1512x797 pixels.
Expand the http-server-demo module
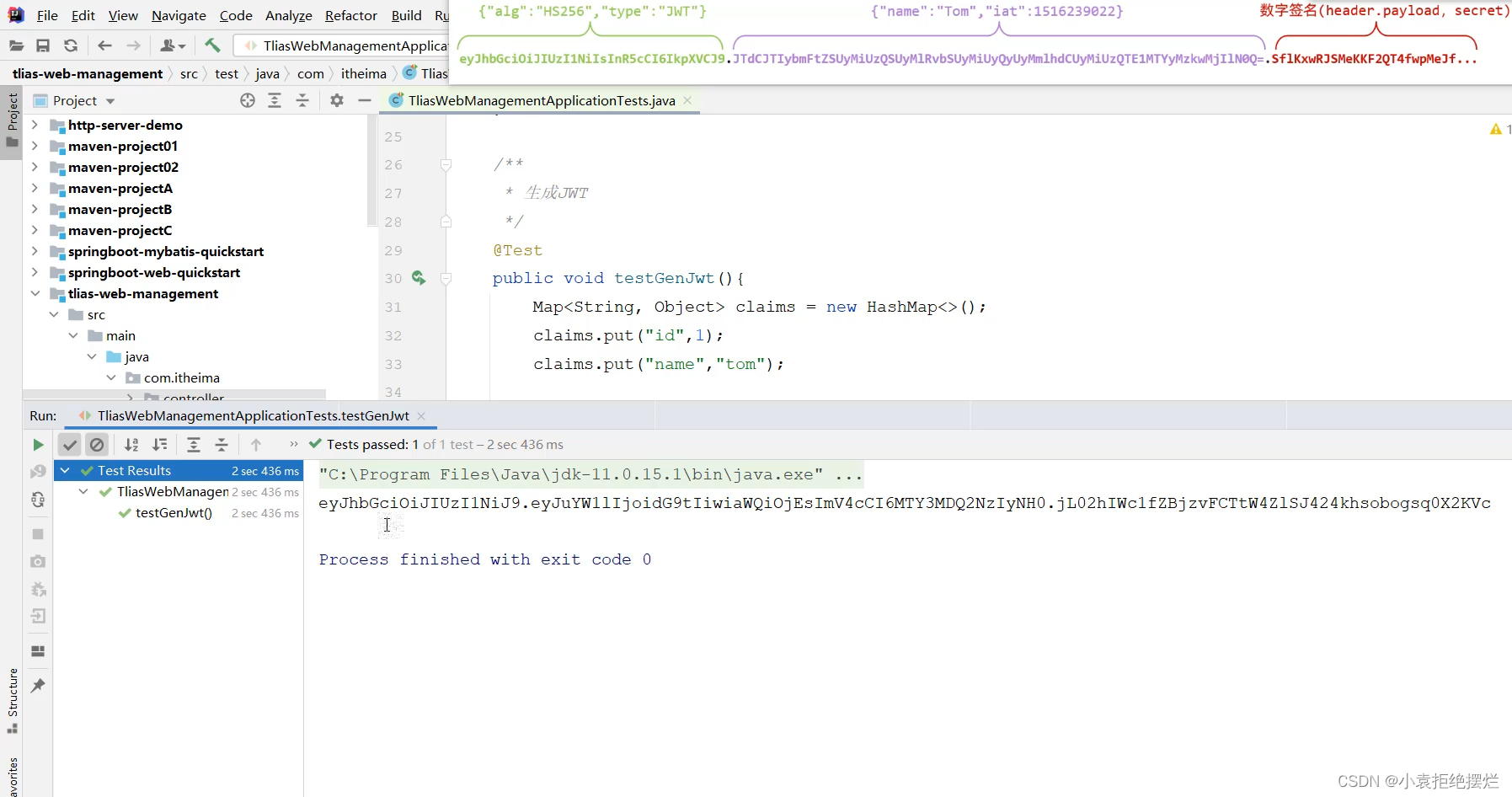point(35,125)
